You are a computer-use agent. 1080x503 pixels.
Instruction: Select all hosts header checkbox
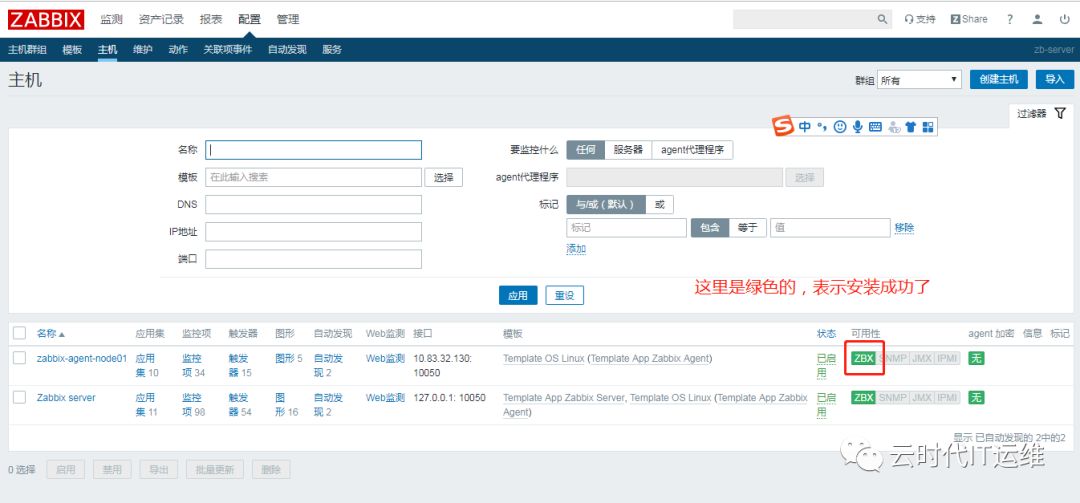coord(20,333)
